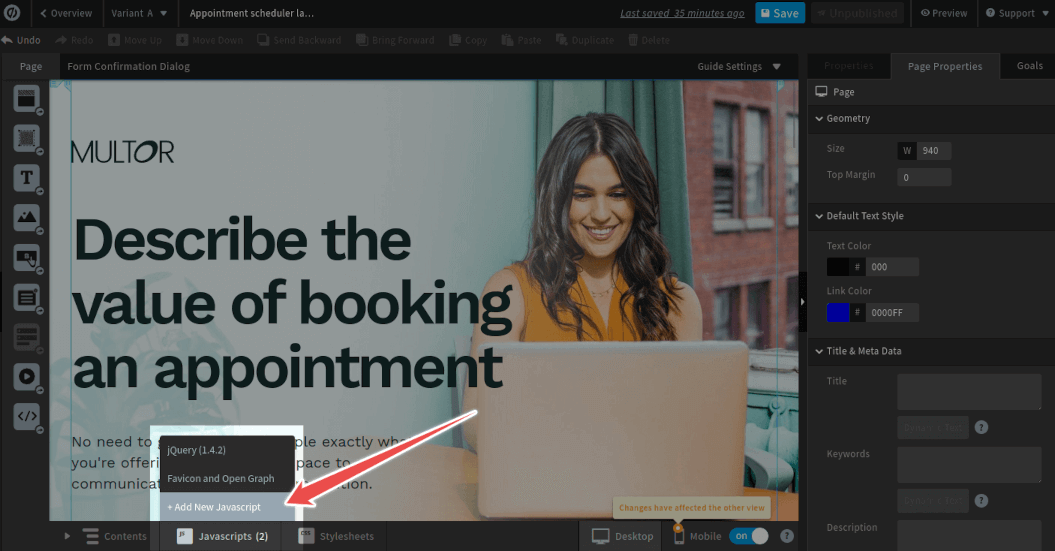This screenshot has height=551, width=1055.
Task: Open help icon beside Keywords dynamic text
Action: [982, 501]
